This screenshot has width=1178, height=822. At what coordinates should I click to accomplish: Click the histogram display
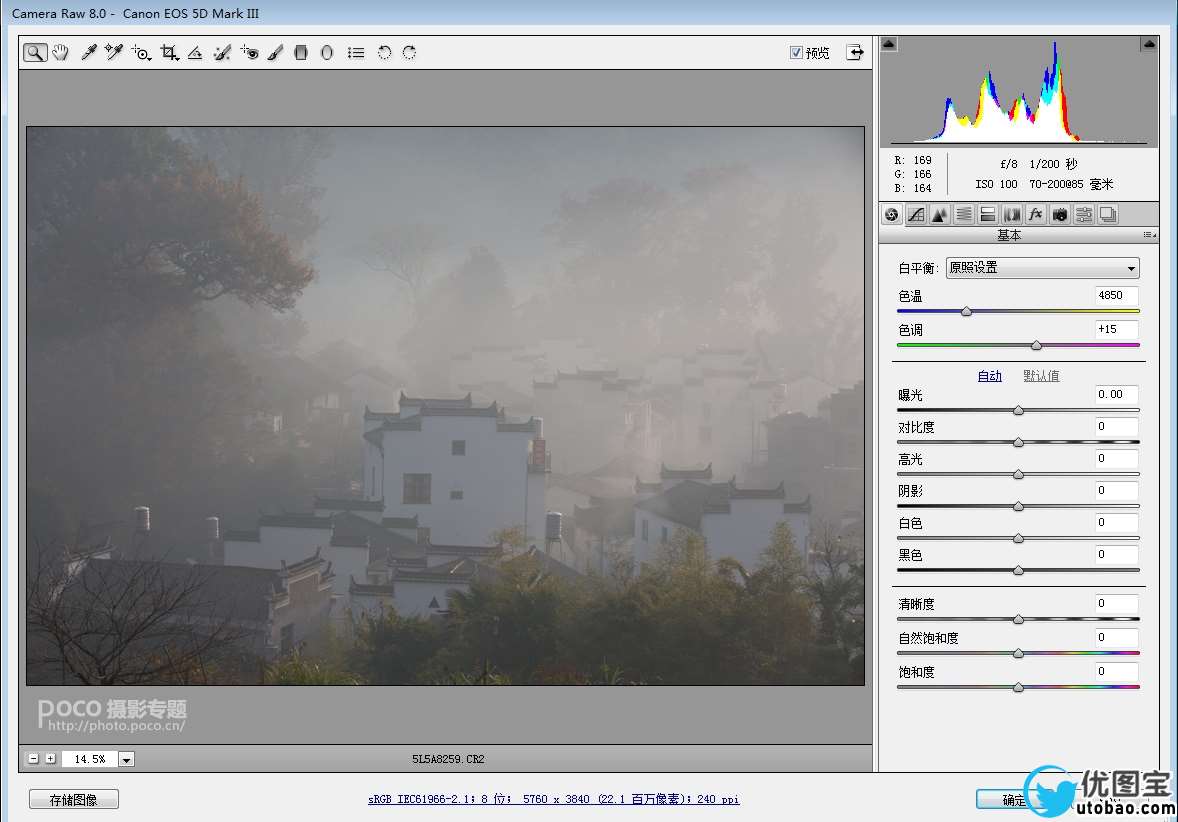pos(1019,91)
